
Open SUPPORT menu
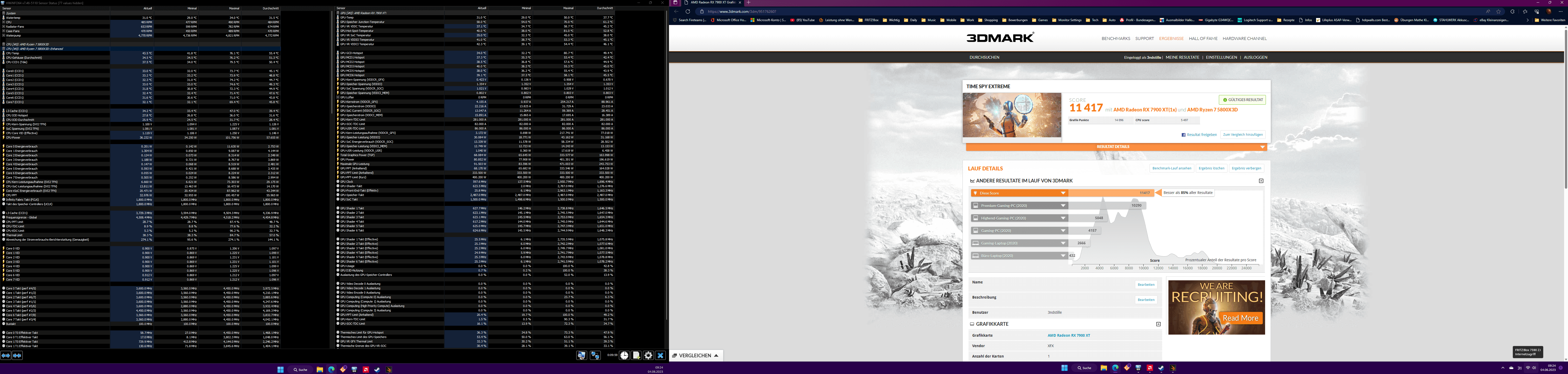click(1144, 38)
